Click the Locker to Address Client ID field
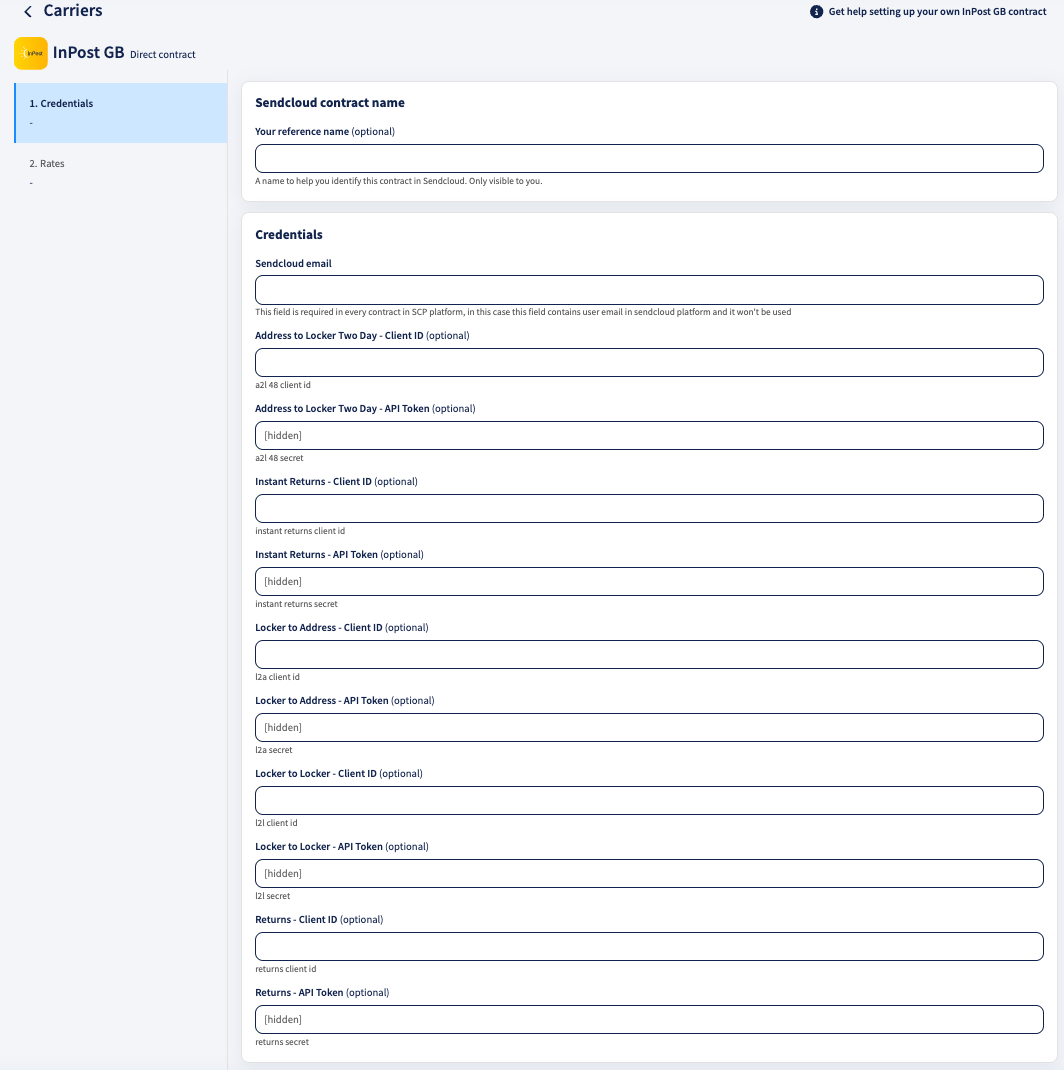 (649, 654)
